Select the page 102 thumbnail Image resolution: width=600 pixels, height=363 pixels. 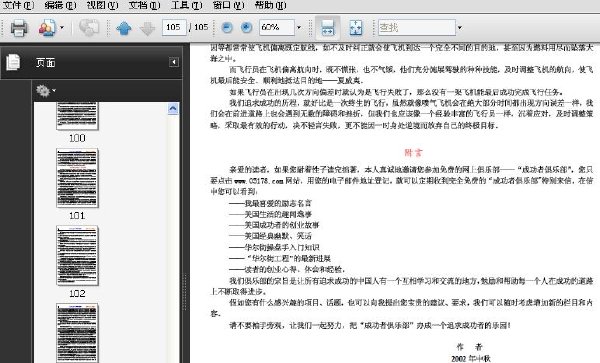click(77, 256)
